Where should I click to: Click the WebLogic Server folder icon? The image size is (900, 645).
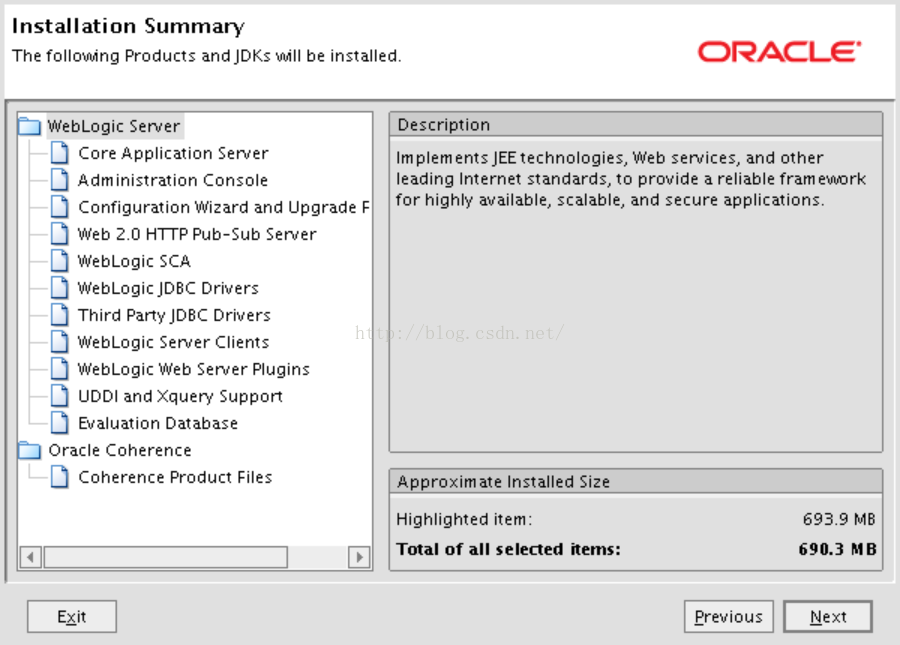point(30,126)
